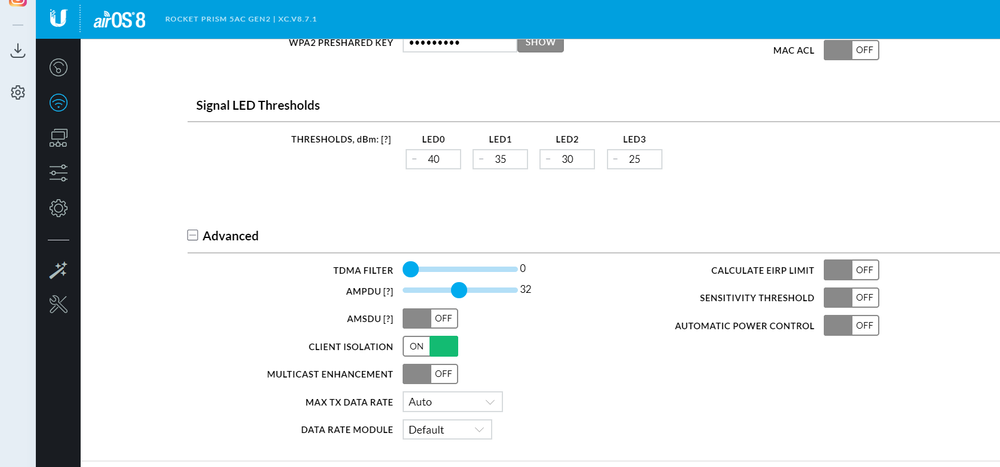Open the Services sliders sidebar icon
Viewport: 1000px width, 467px height.
pyautogui.click(x=58, y=173)
